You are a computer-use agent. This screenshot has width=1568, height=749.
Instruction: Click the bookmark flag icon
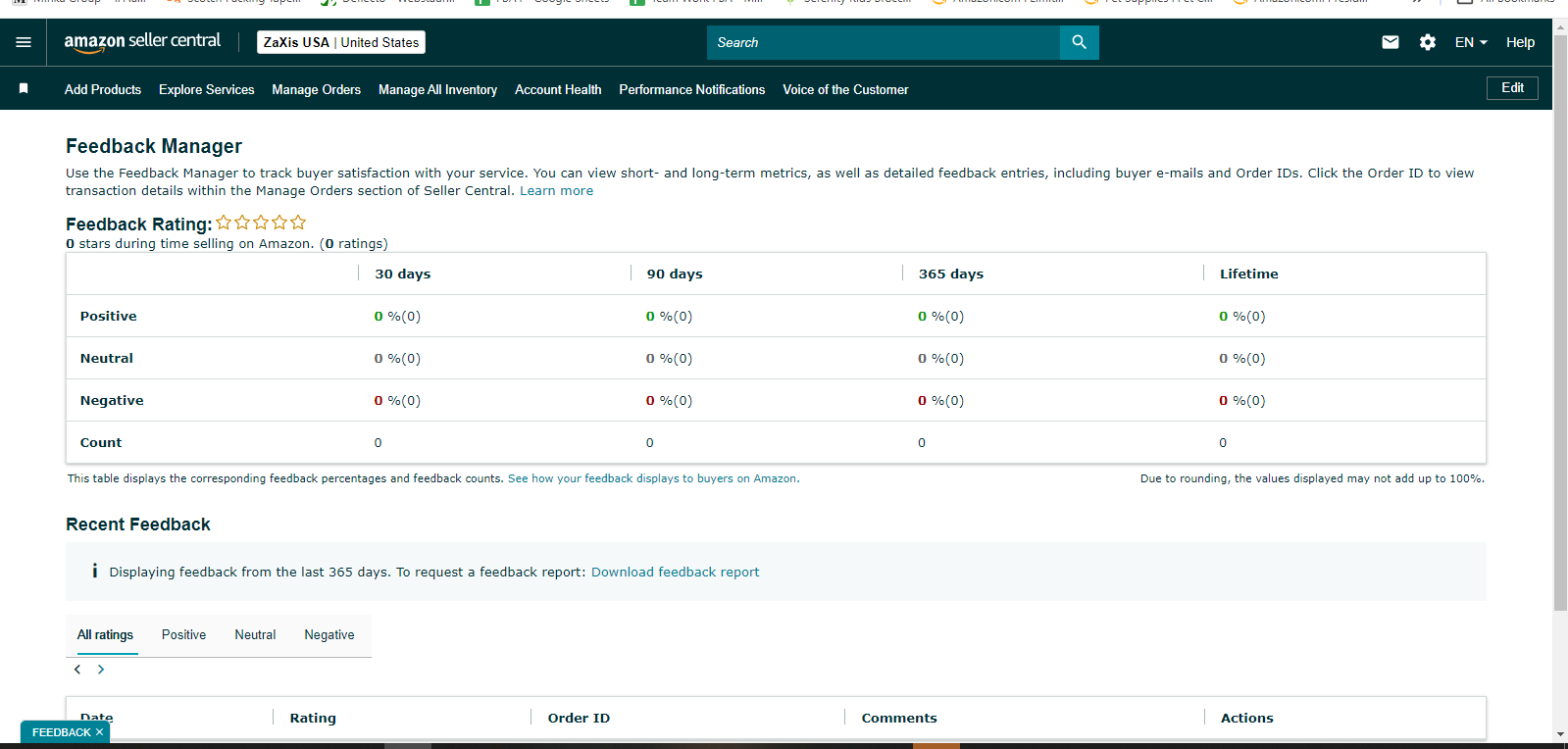point(24,88)
